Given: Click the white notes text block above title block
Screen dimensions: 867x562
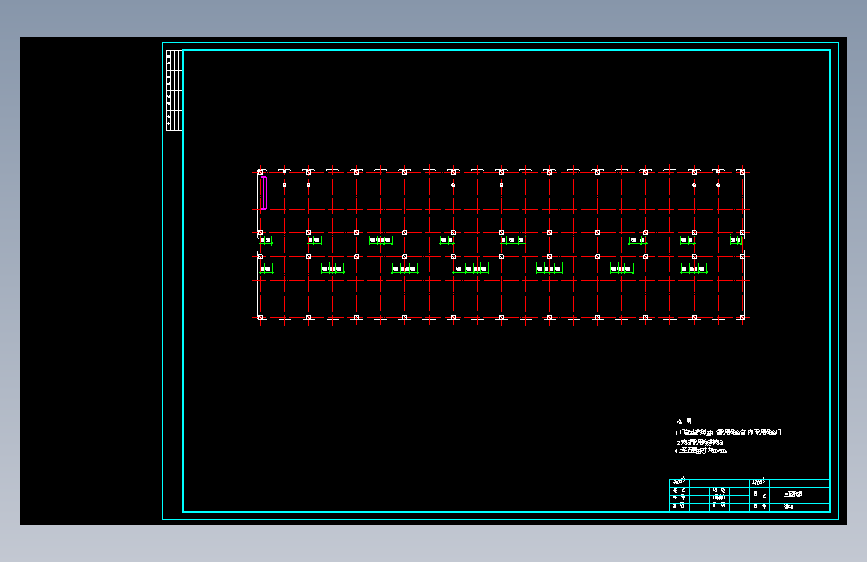Looking at the screenshot, I should (728, 436).
